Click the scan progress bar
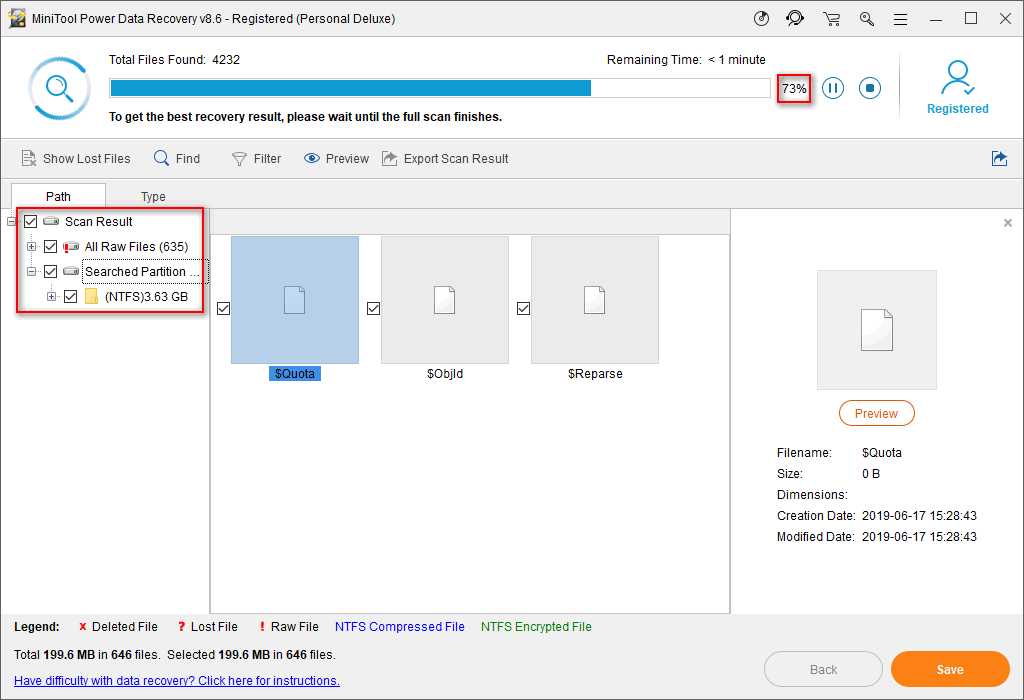The height and width of the screenshot is (700, 1024). tap(440, 88)
